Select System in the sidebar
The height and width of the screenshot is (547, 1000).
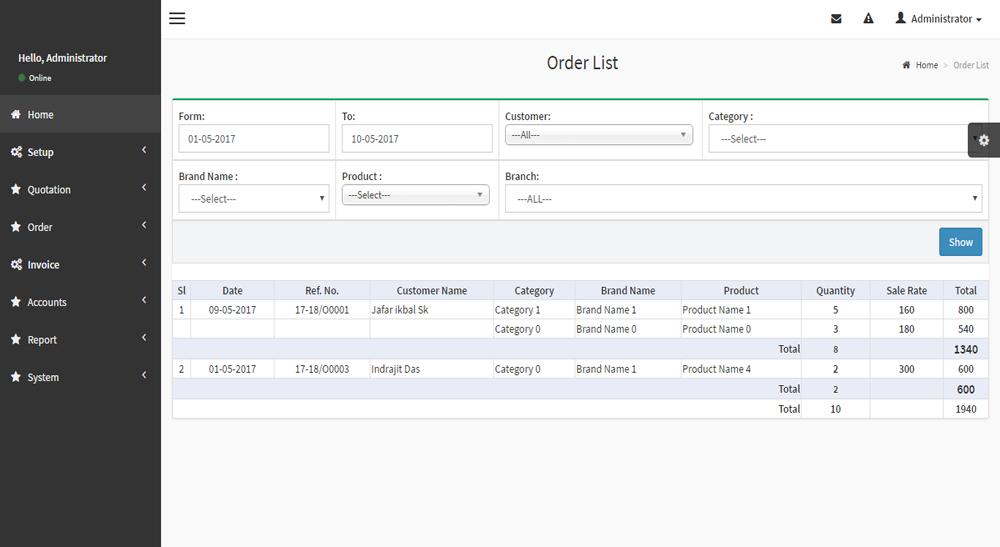(x=80, y=377)
